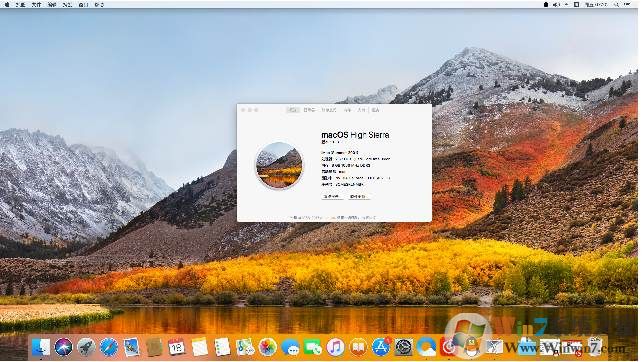Open Spotlight search magnifier icon

(x=617, y=5)
